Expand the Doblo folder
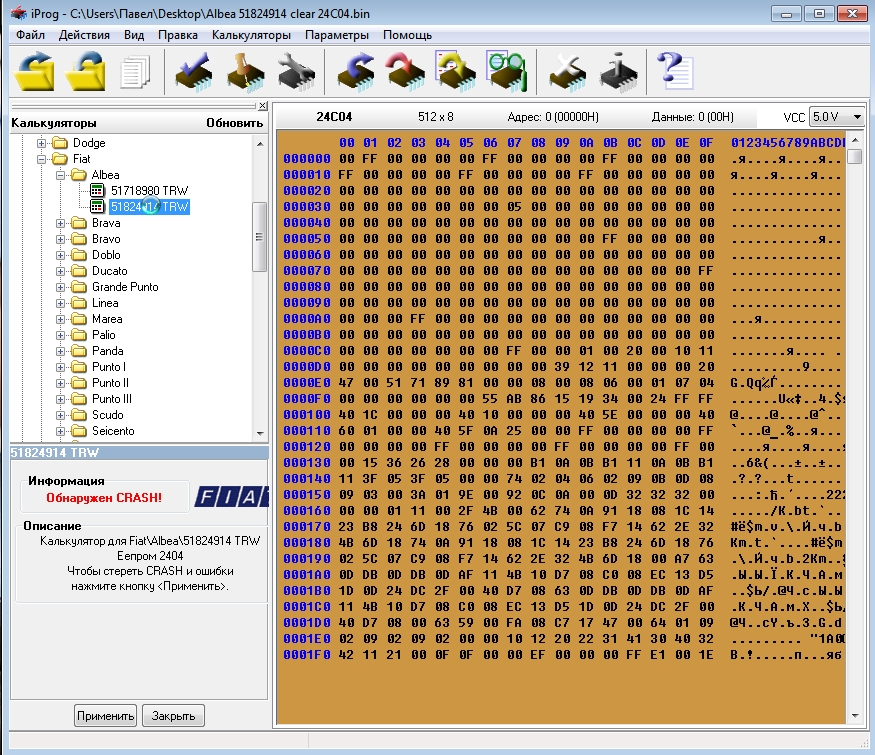875x755 pixels. [60, 255]
